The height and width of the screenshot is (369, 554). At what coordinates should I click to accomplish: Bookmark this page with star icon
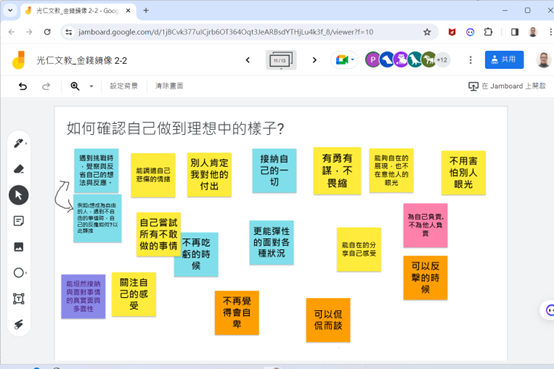427,32
